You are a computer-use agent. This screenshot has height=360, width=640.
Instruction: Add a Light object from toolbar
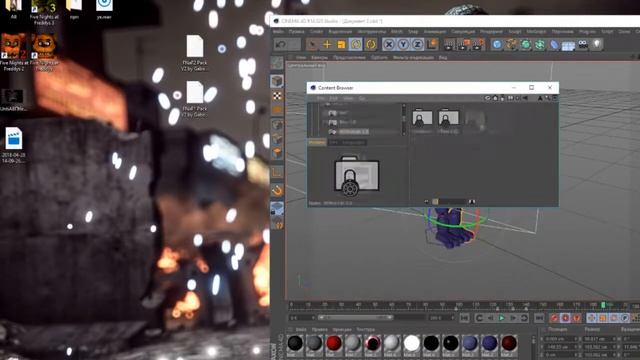[x=597, y=44]
